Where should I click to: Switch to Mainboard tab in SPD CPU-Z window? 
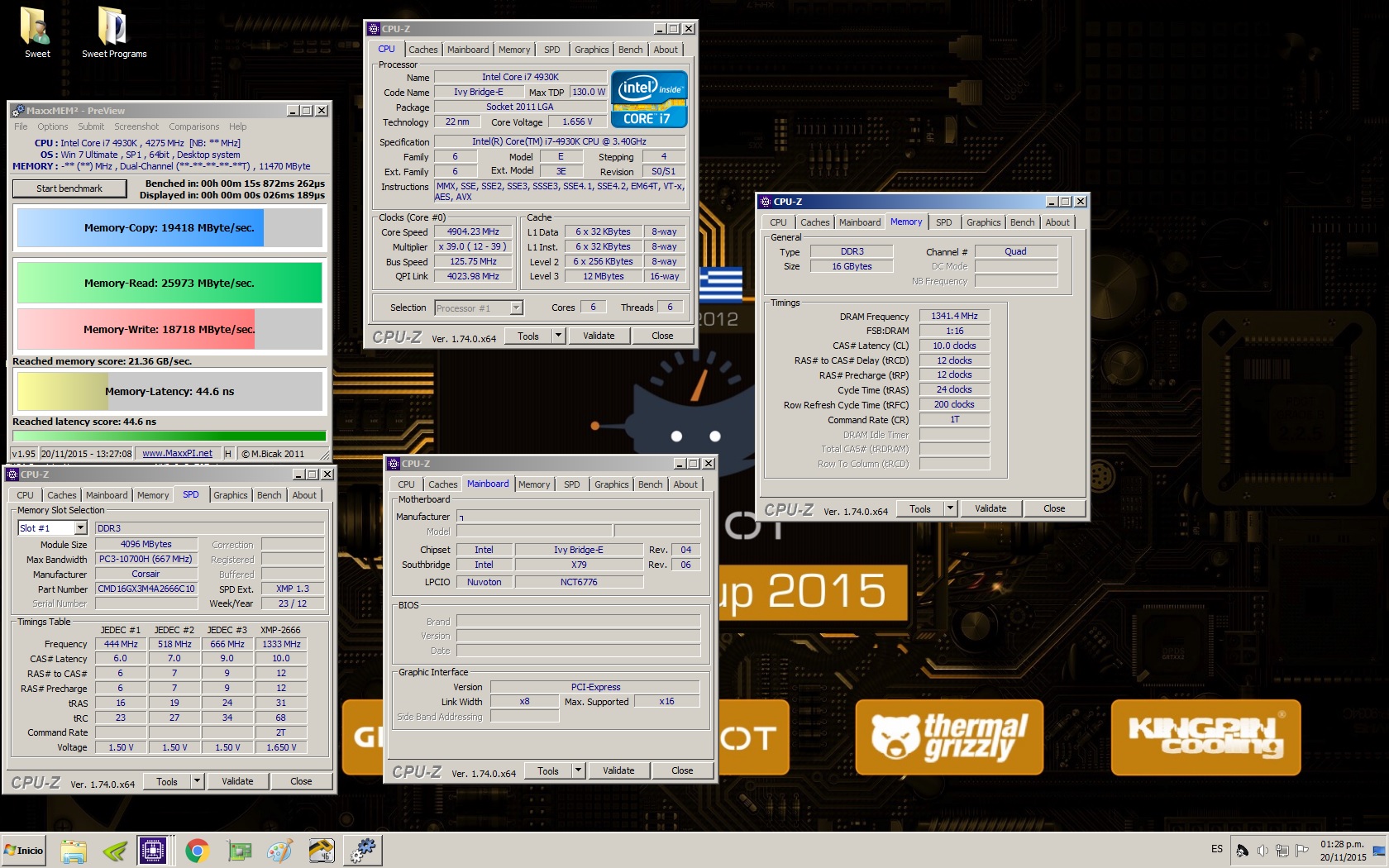click(107, 495)
